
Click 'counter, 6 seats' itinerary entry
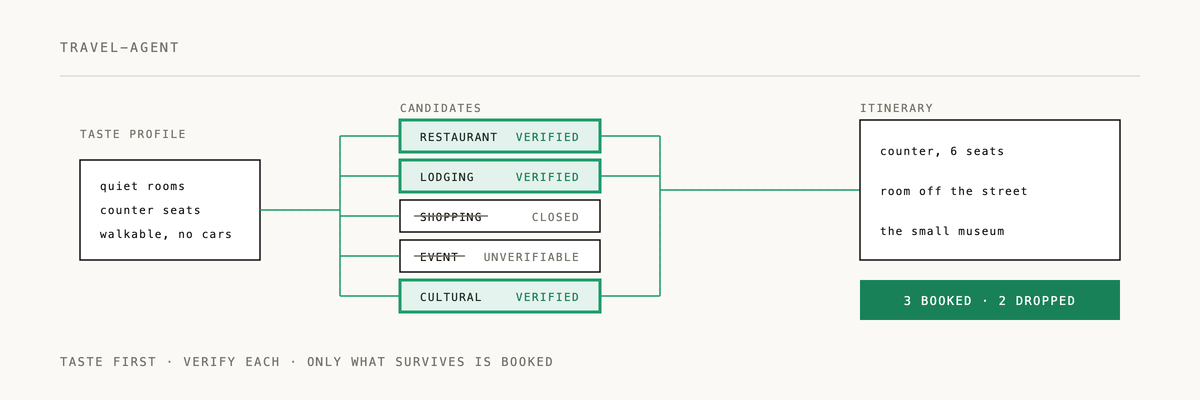pos(942,151)
